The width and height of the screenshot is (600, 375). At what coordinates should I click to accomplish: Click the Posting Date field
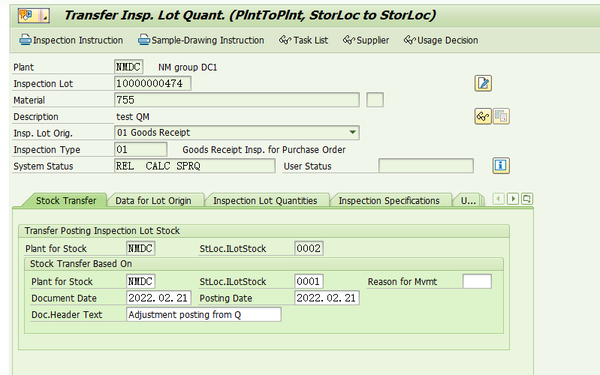click(x=327, y=298)
